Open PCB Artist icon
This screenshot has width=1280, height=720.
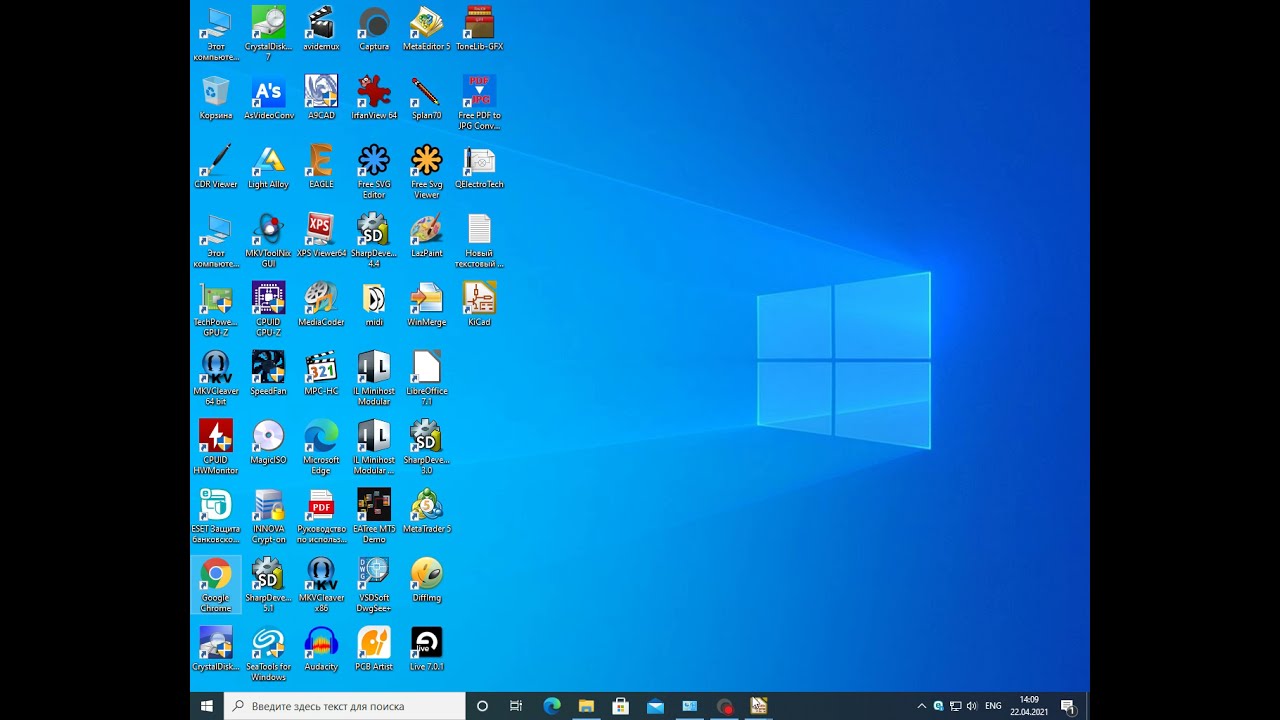coord(374,650)
